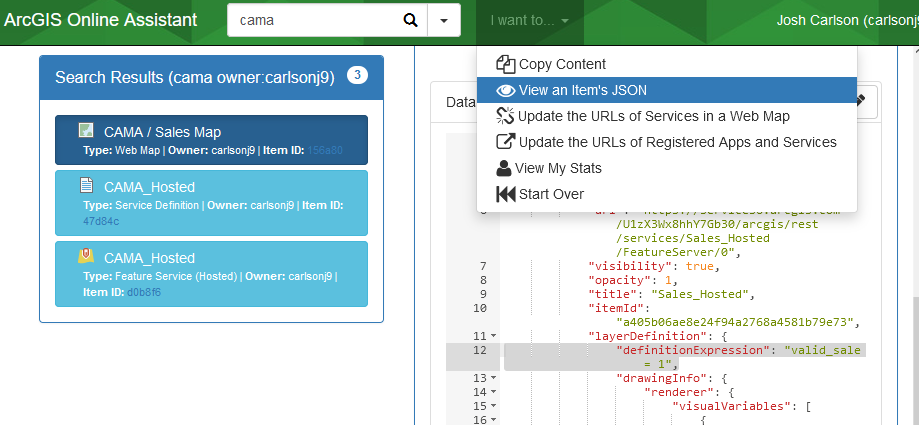The image size is (919, 425).
Task: Click the document icon on CAMA_Hosted service definition
Action: coord(87,186)
